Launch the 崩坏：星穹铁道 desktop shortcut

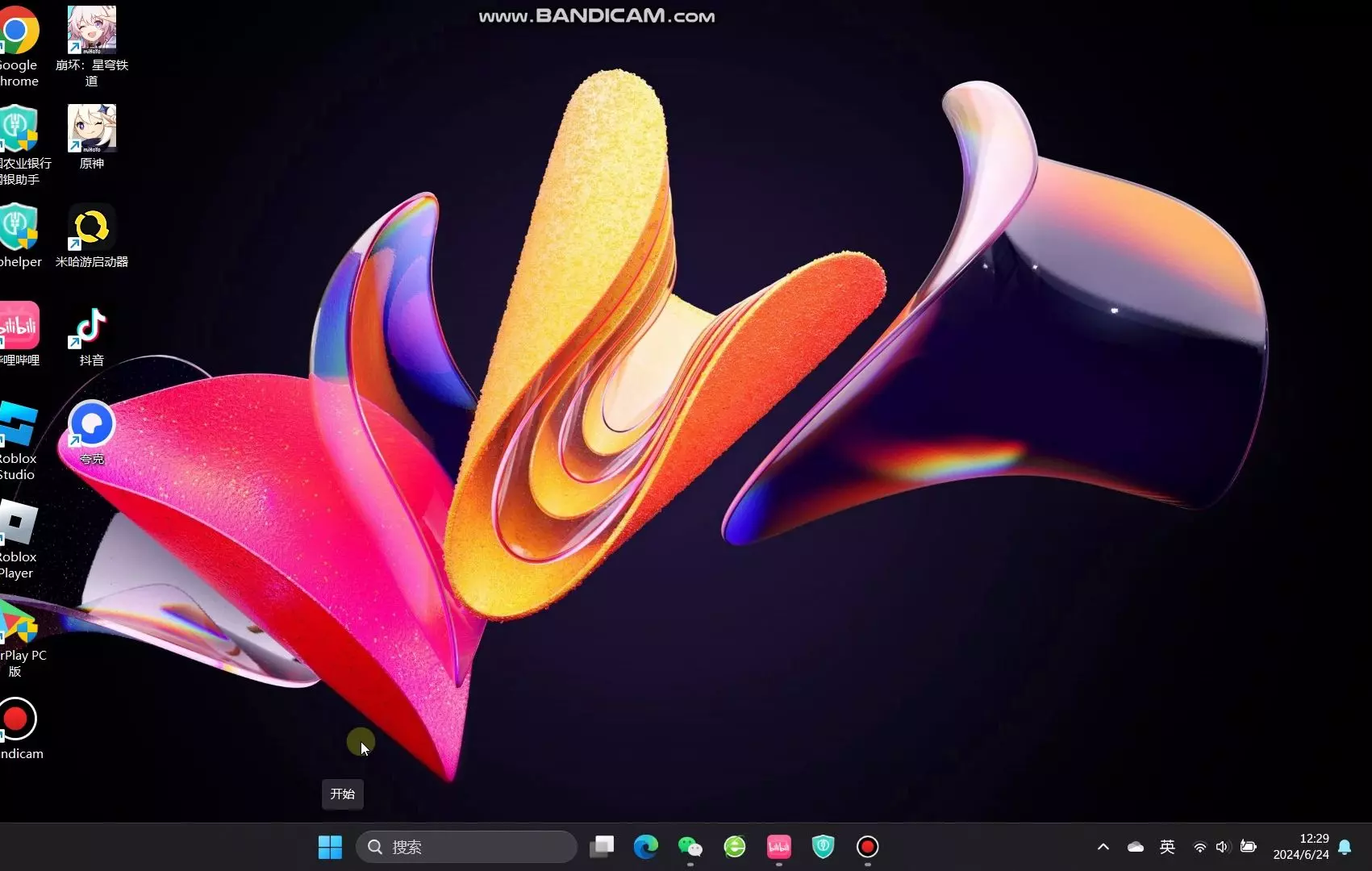coord(92,46)
